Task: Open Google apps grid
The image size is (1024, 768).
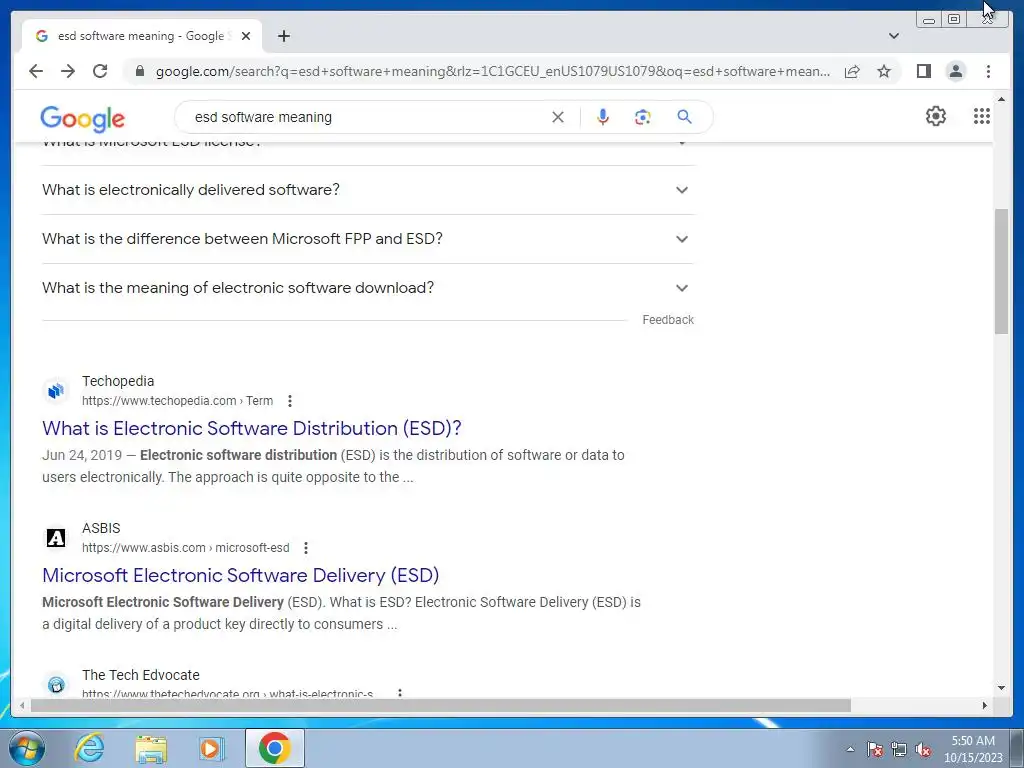Action: tap(982, 116)
